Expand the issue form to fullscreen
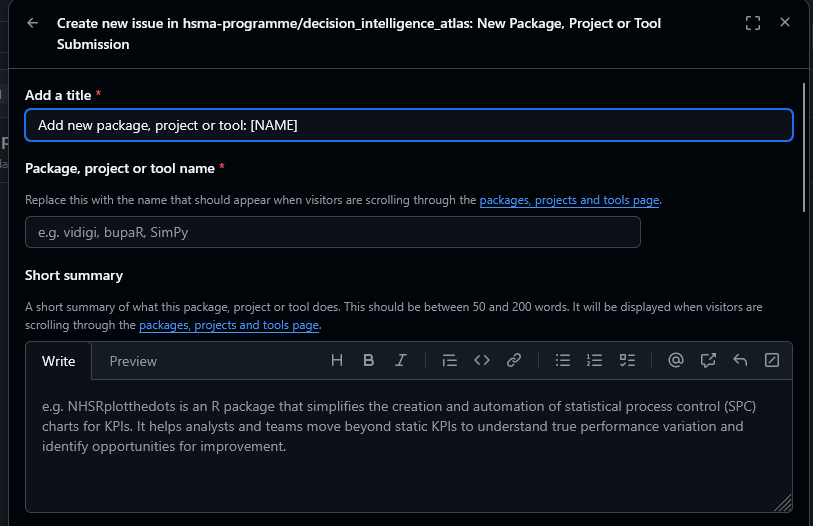Image resolution: width=813 pixels, height=526 pixels. coord(753,23)
